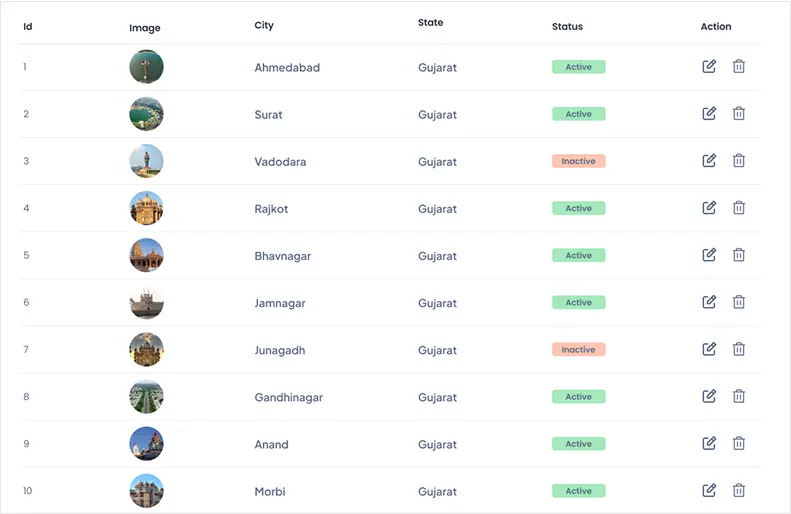Click the trash icon for Rajkot
The height and width of the screenshot is (514, 791).
(739, 207)
